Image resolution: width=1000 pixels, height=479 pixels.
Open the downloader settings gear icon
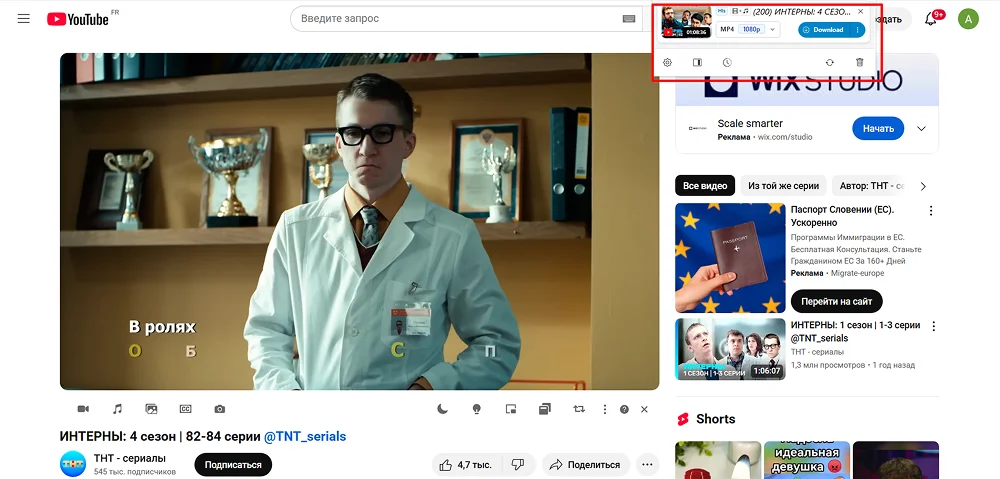click(x=667, y=63)
